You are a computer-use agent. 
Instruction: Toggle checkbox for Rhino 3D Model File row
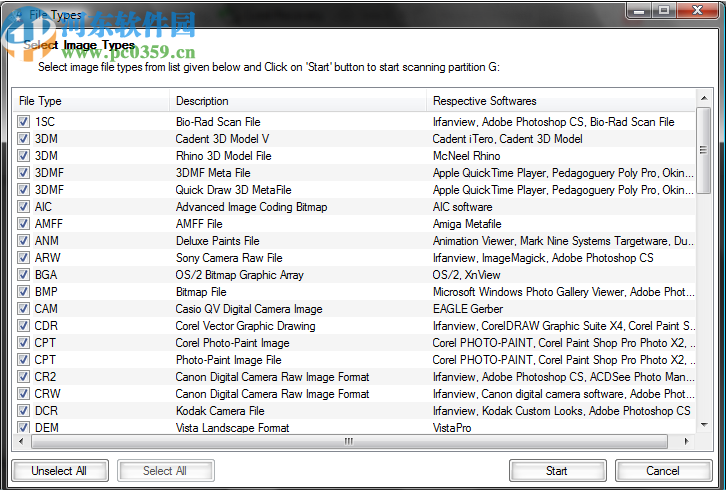23,156
